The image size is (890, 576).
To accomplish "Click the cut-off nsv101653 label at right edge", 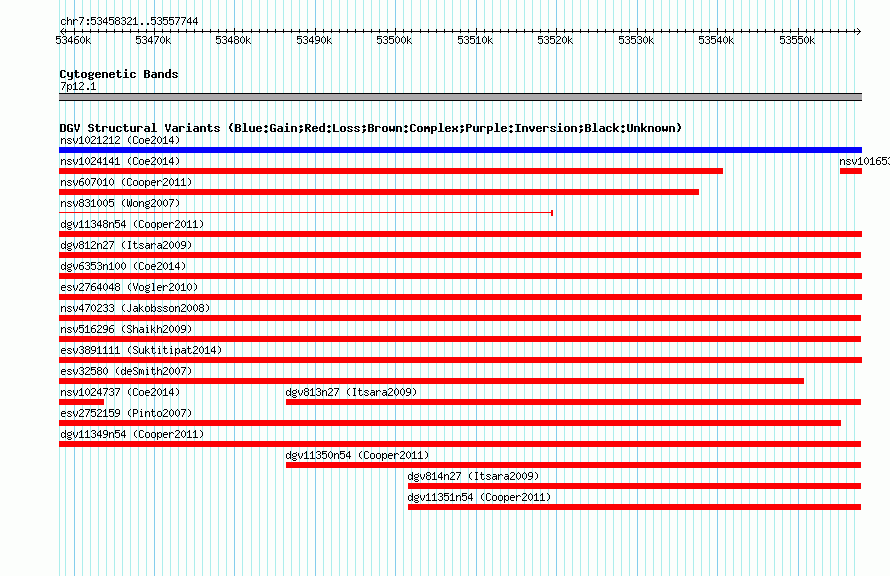I will click(x=864, y=161).
